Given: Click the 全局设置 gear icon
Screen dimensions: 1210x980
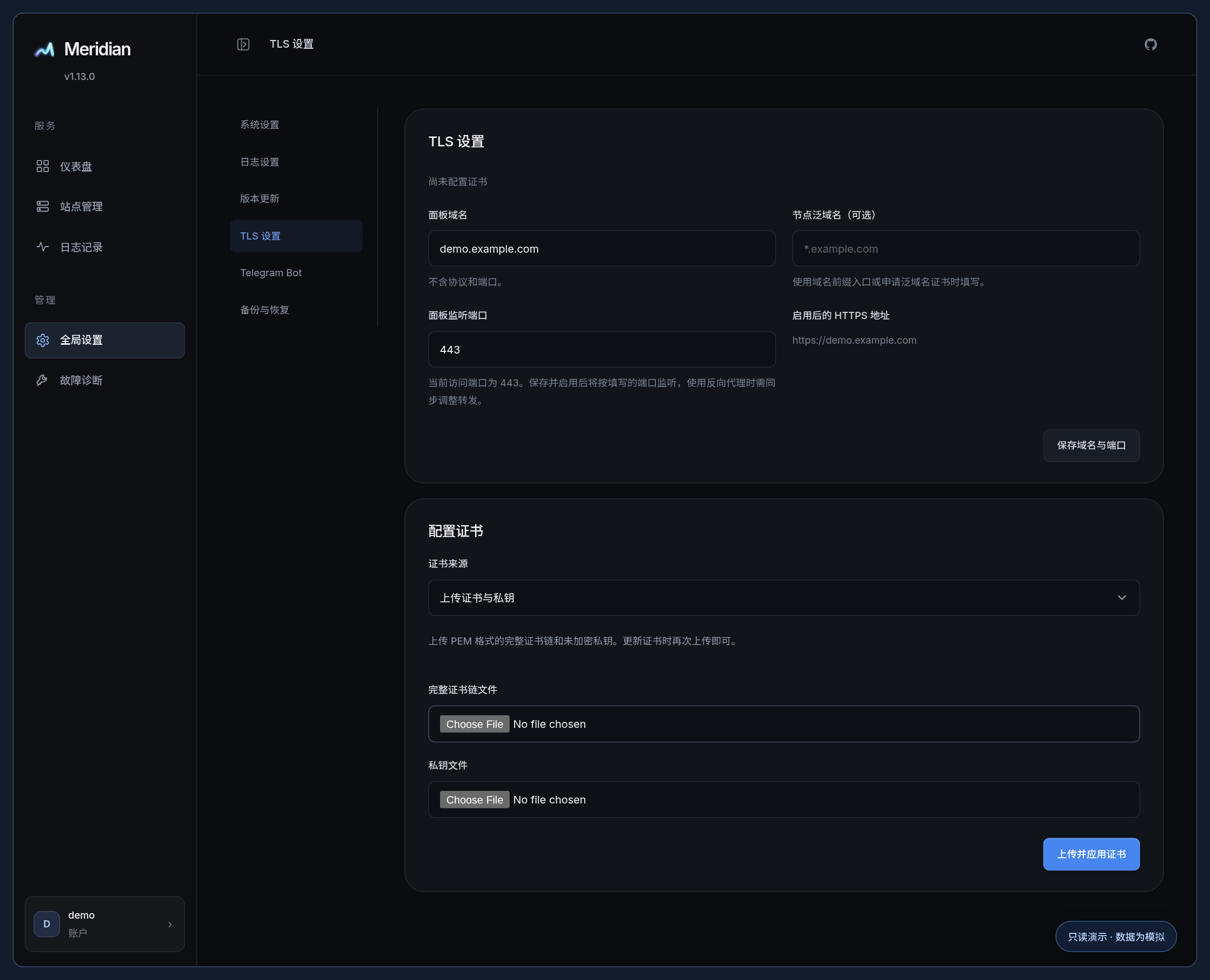Looking at the screenshot, I should click(x=43, y=340).
